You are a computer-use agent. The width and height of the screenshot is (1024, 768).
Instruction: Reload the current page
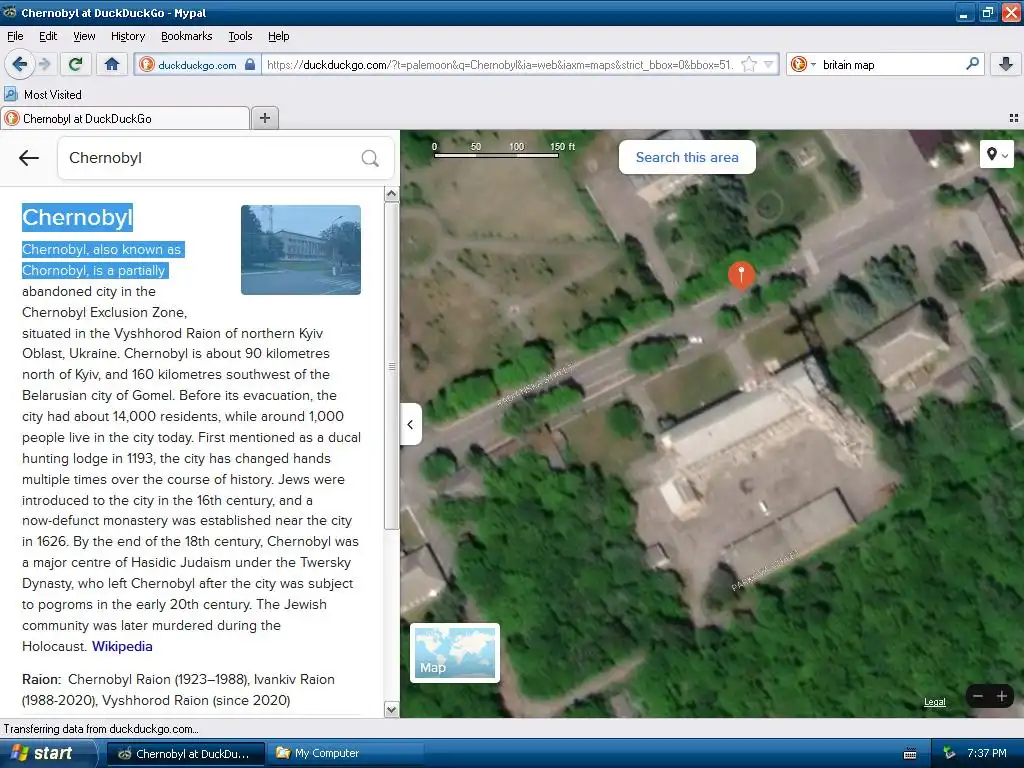tap(76, 64)
